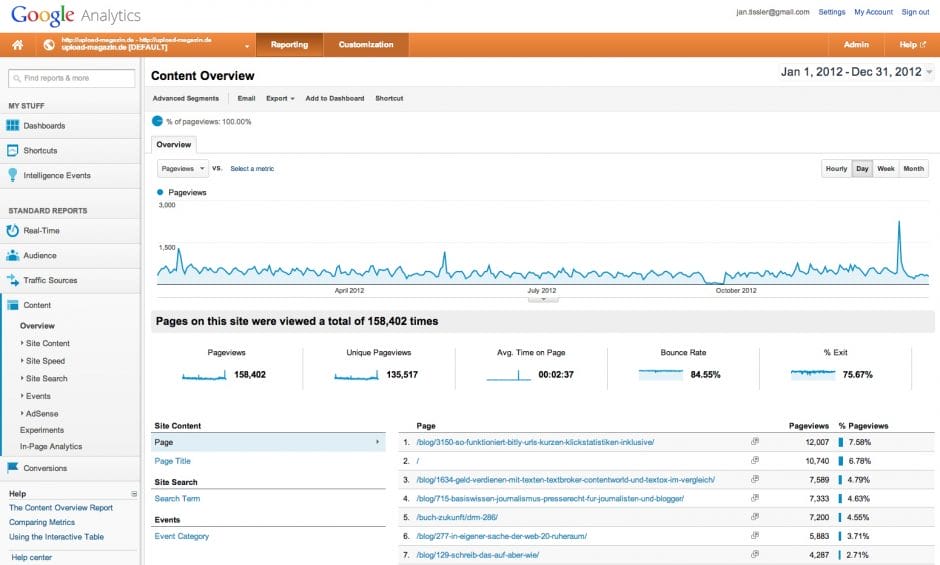
Task: Click the Shortcuts sidebar icon
Action: pyautogui.click(x=12, y=151)
